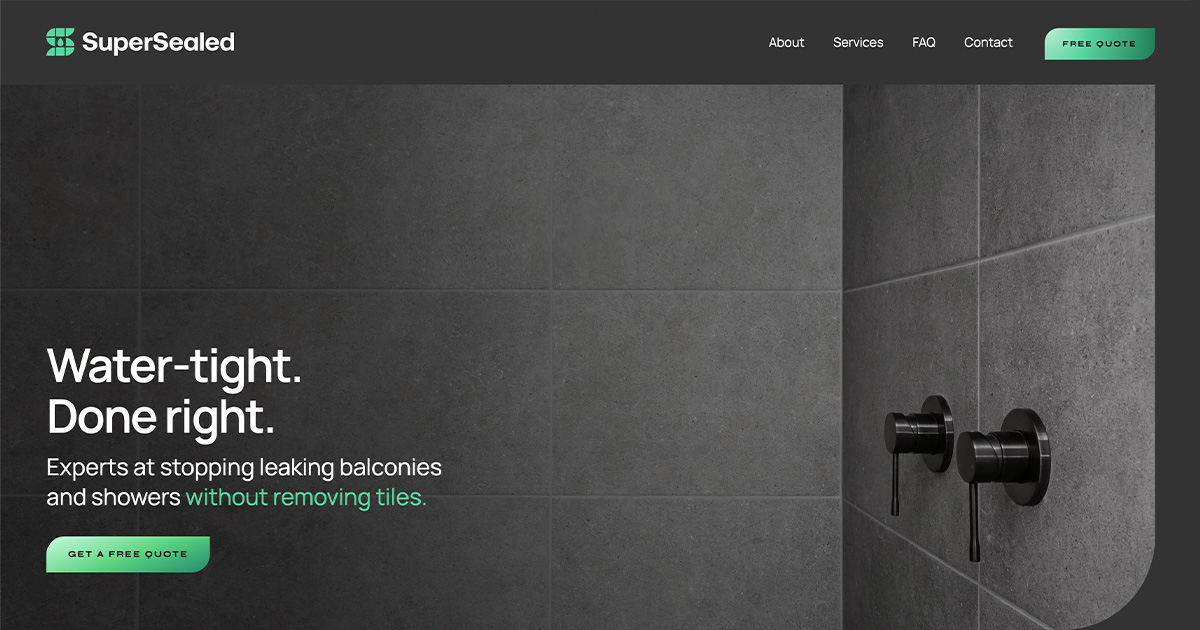This screenshot has height=630, width=1200.
Task: Click the "Experts at stopping leaking balconies" text
Action: pos(244,467)
